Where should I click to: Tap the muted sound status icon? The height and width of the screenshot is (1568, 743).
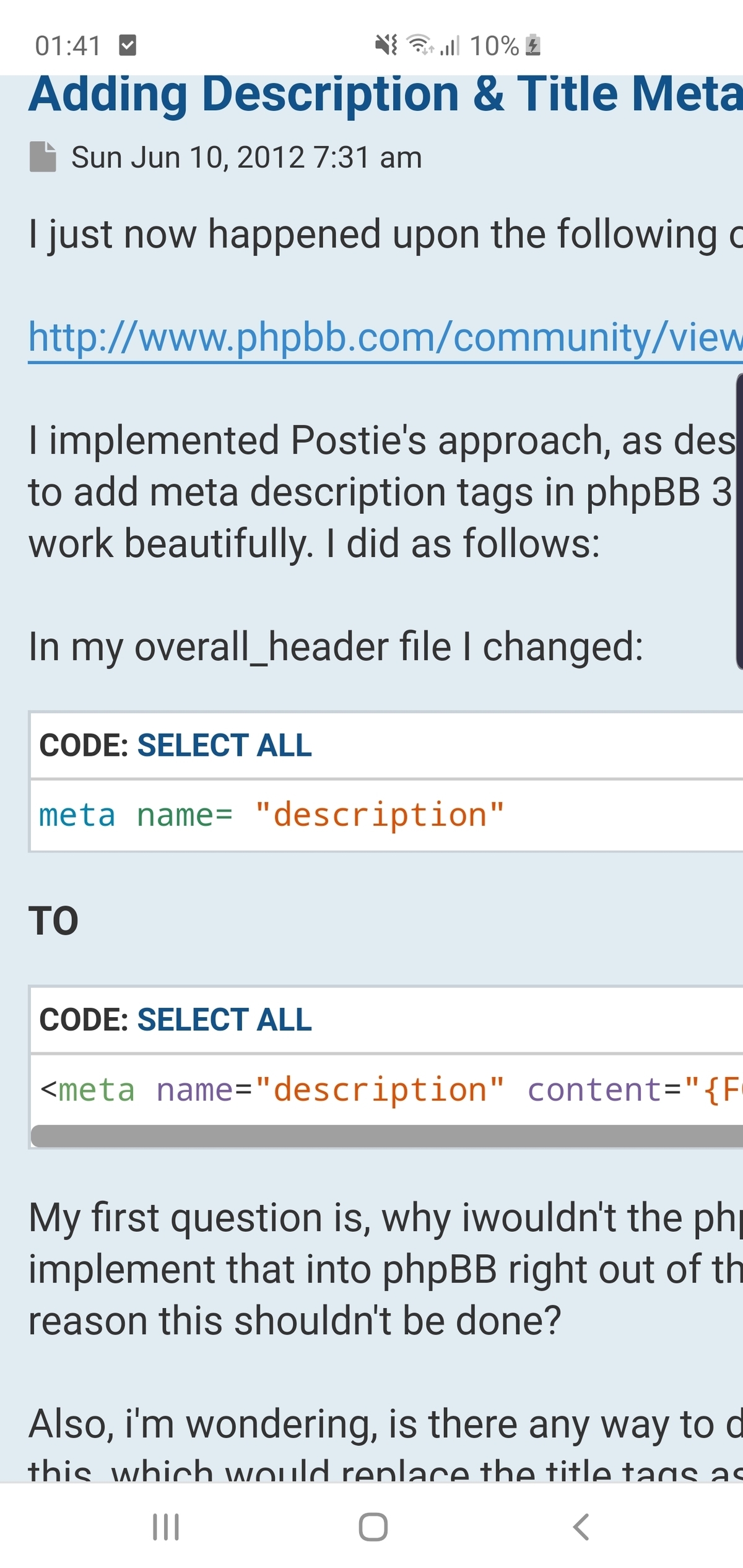click(x=386, y=45)
